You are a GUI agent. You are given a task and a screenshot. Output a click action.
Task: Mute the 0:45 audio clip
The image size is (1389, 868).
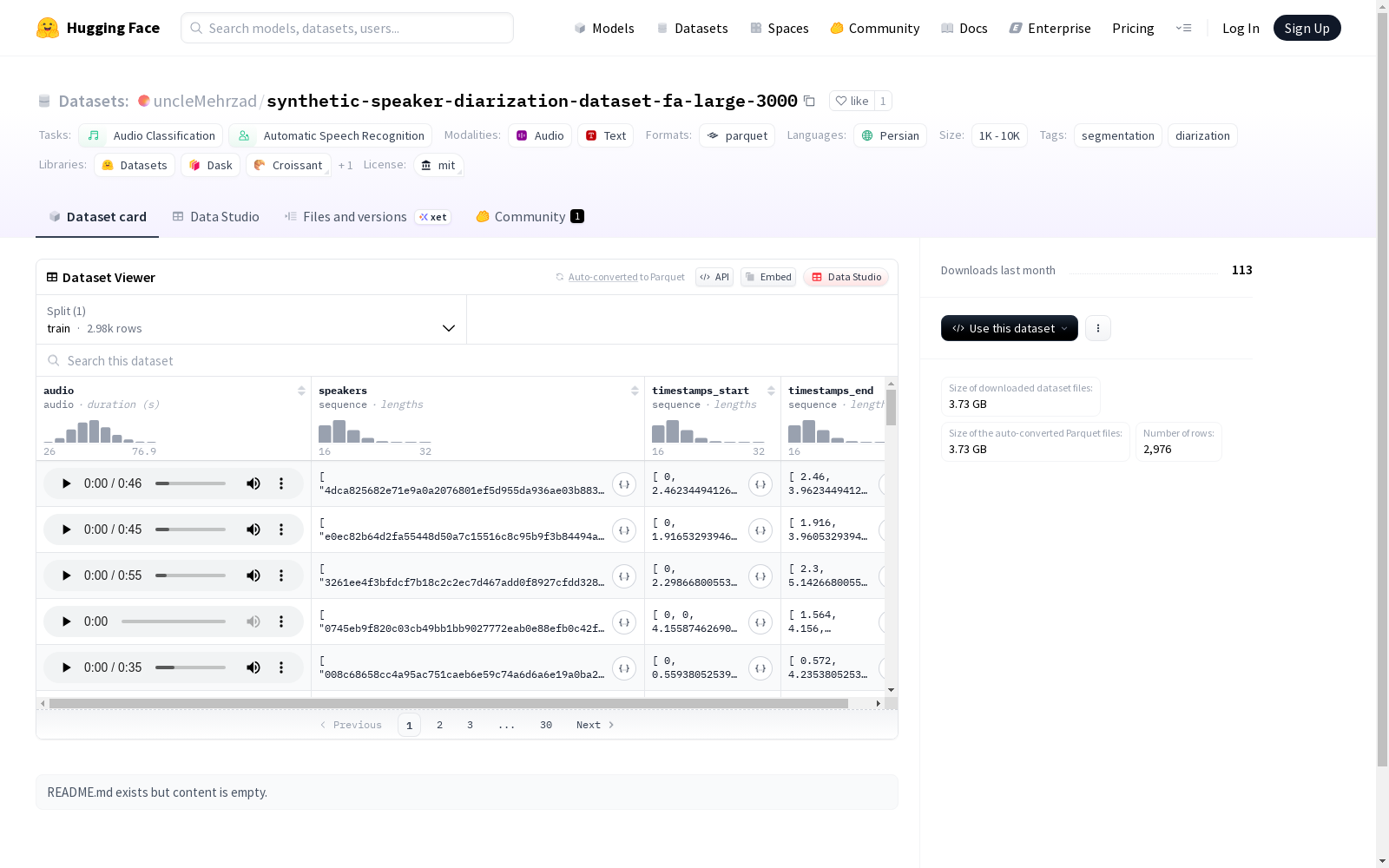tap(253, 529)
